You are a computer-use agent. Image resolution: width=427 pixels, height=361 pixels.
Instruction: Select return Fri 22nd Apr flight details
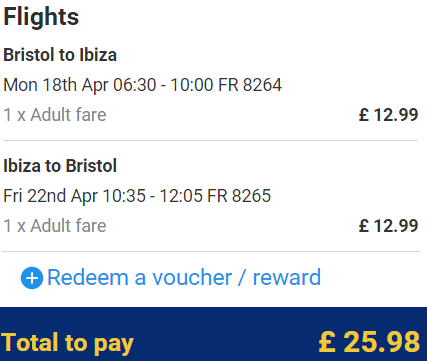[x=137, y=196]
